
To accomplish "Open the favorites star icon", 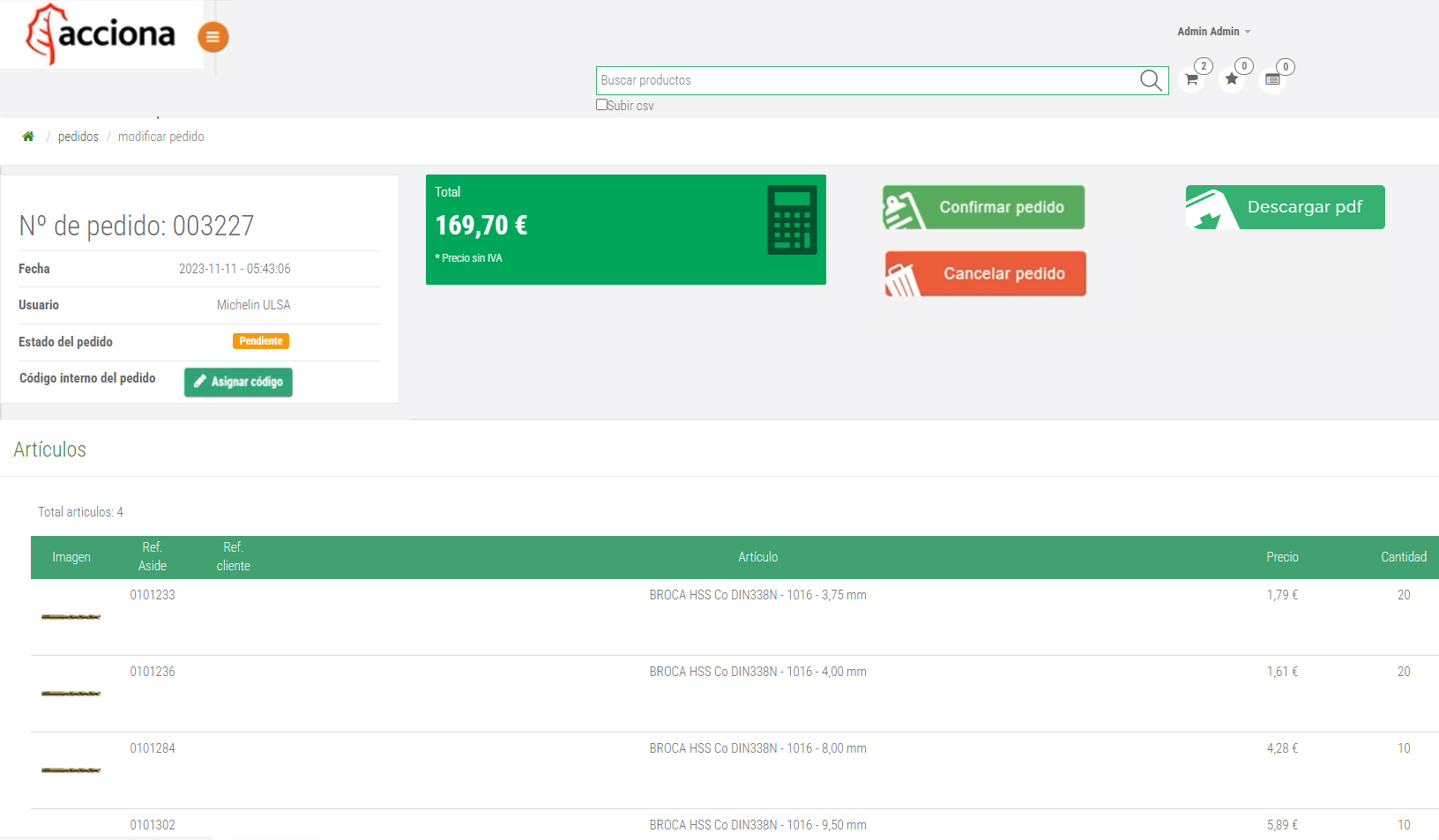I will click(1232, 79).
